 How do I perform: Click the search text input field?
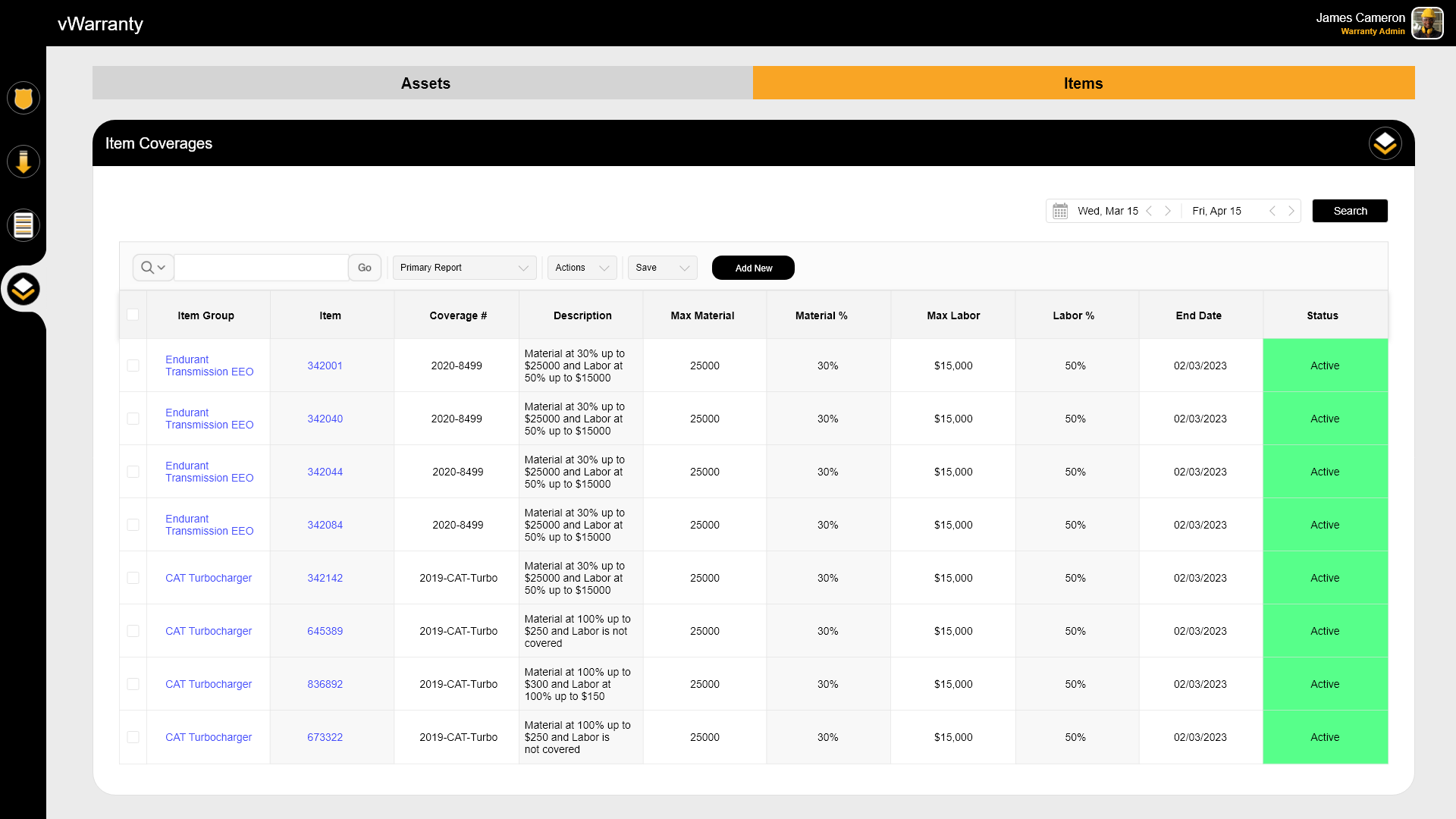coord(262,268)
